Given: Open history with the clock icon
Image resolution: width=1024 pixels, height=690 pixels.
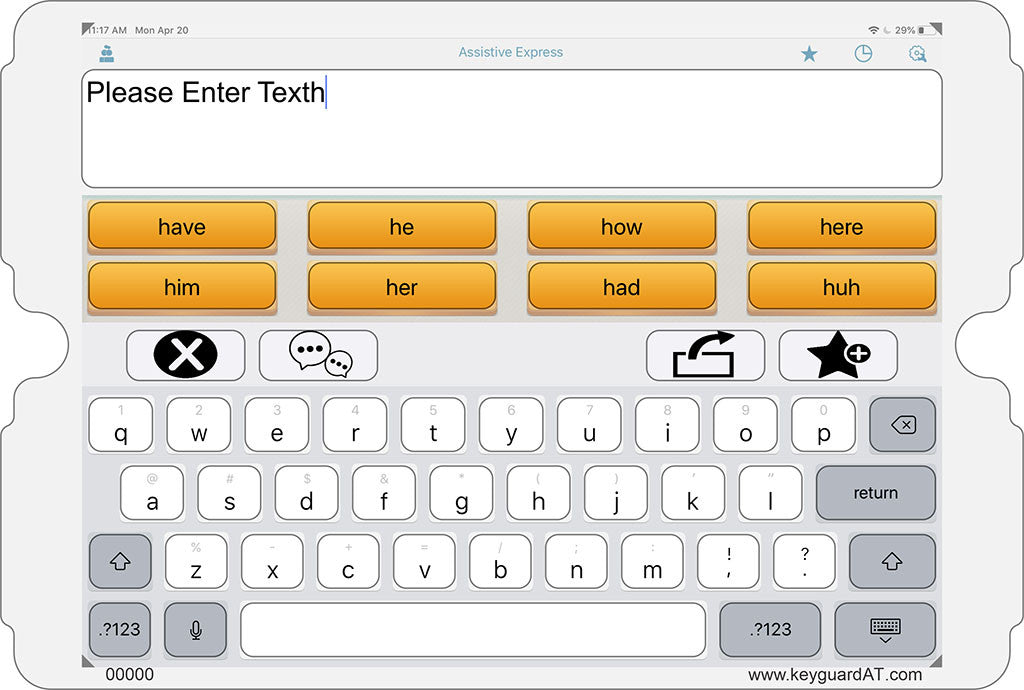Looking at the screenshot, I should pyautogui.click(x=863, y=52).
